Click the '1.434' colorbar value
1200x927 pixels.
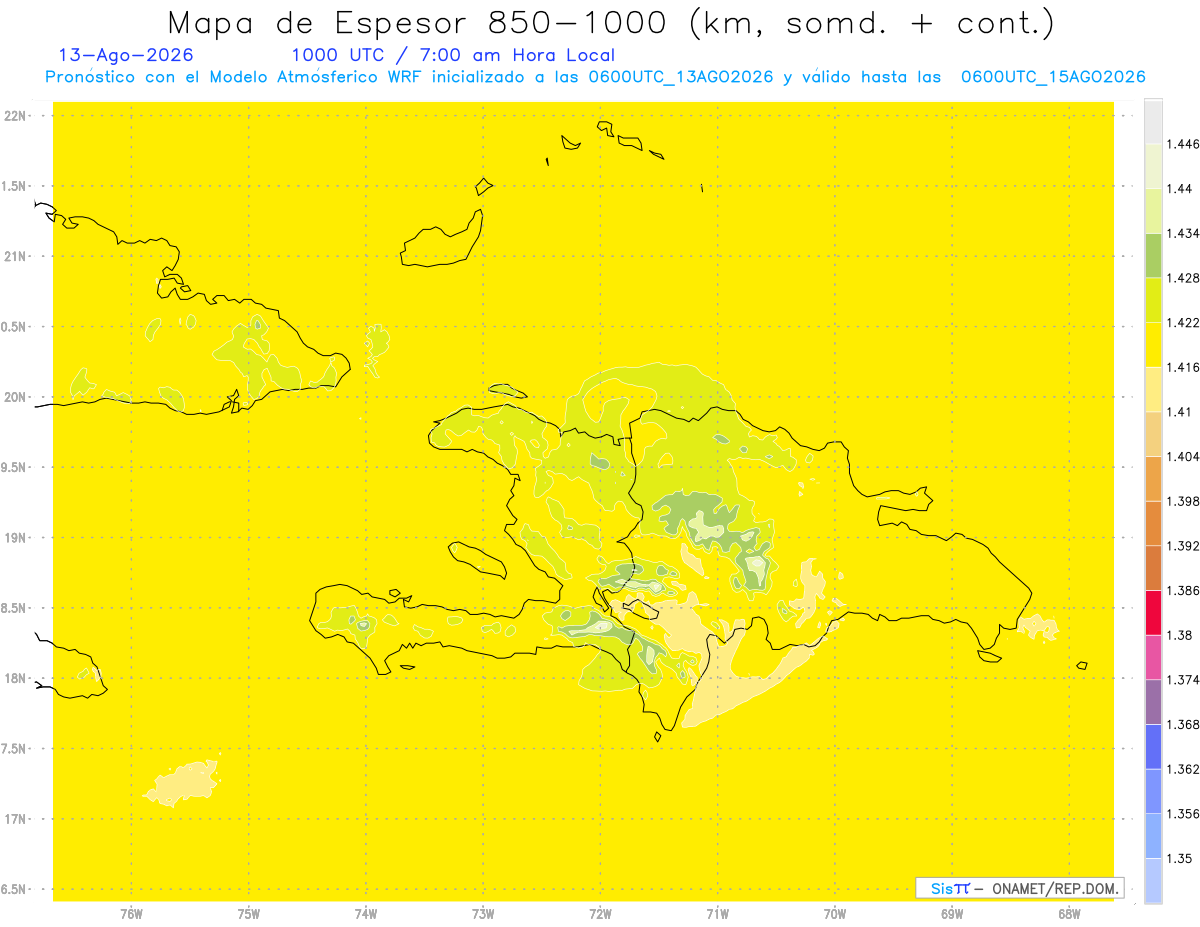pos(1185,233)
